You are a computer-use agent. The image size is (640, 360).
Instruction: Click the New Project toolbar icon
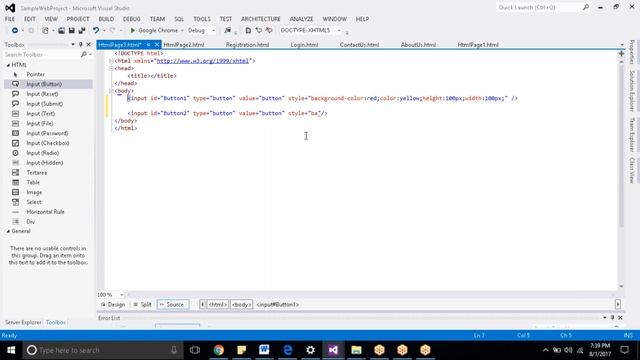[45, 31]
